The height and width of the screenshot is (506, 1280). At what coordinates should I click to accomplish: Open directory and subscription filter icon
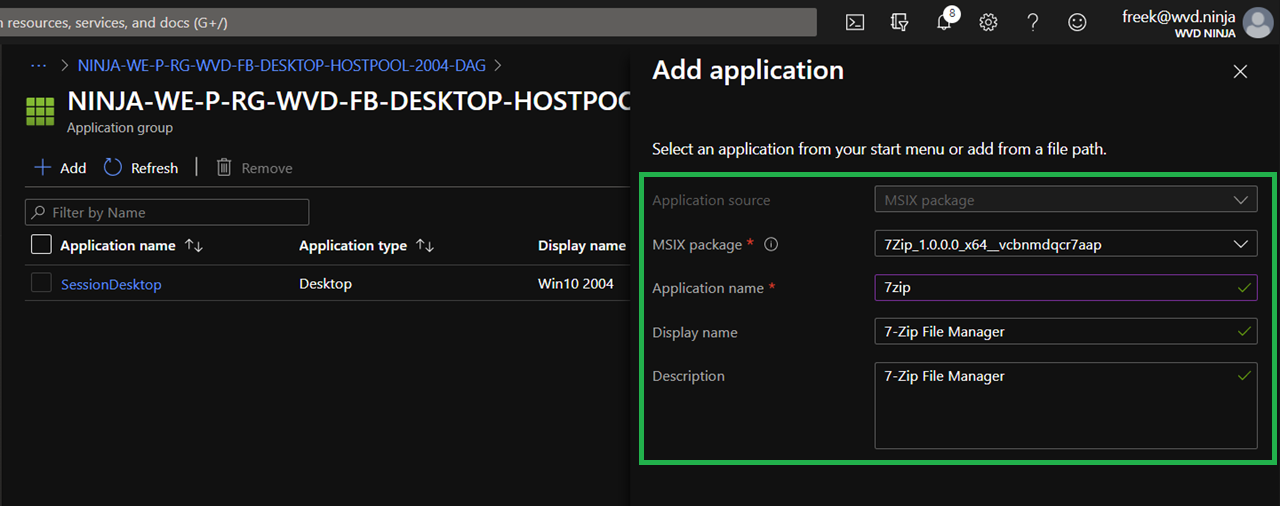click(899, 22)
